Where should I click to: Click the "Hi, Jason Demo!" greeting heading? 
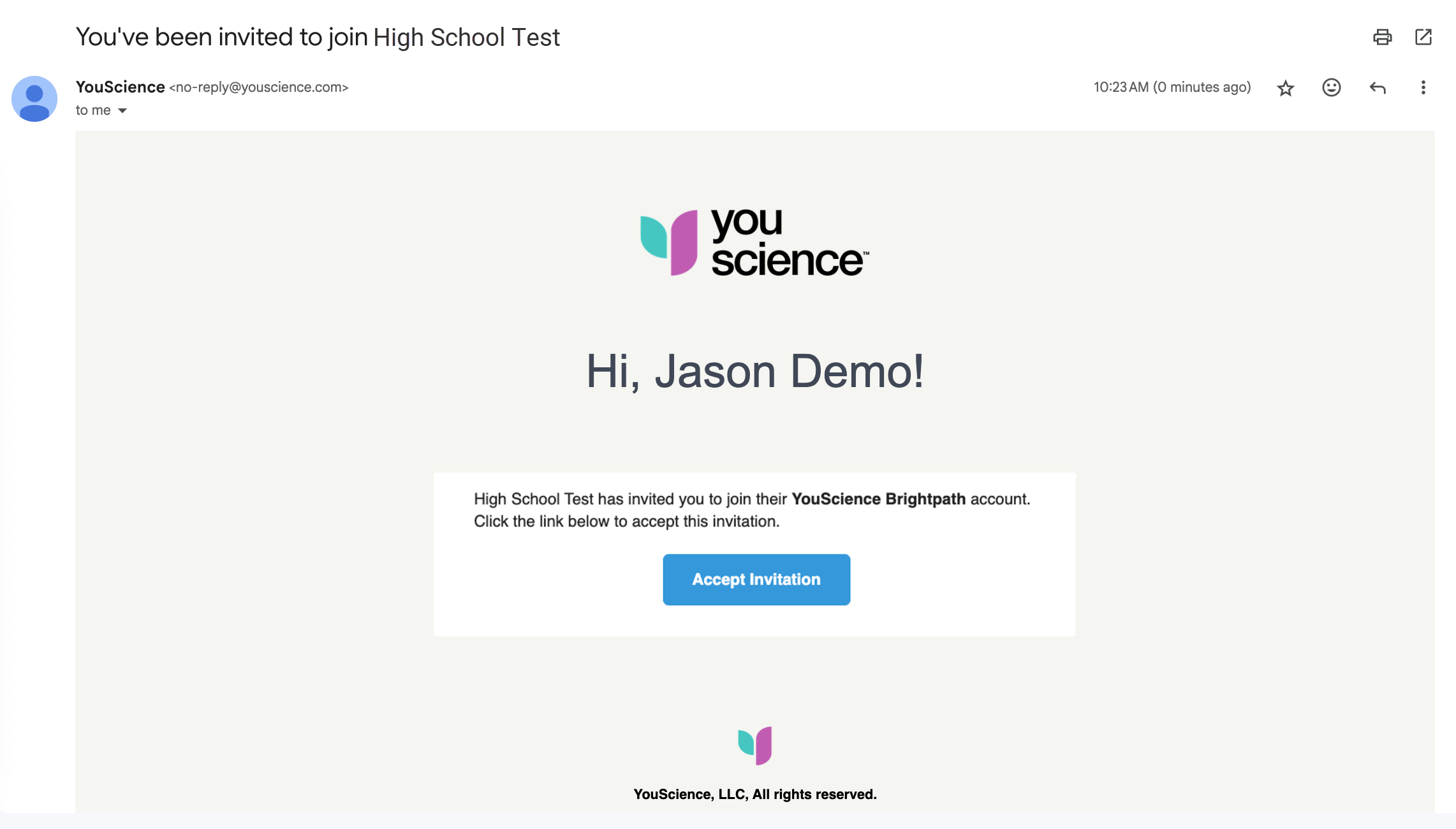(x=754, y=371)
